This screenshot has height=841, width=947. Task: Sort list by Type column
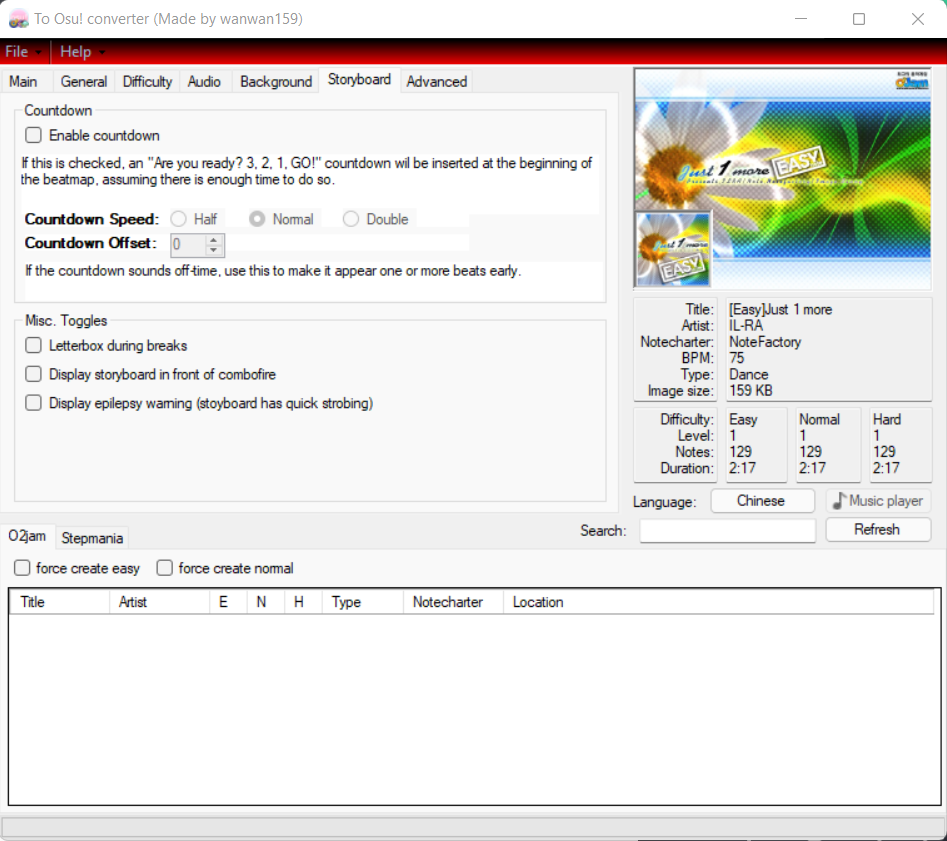362,602
